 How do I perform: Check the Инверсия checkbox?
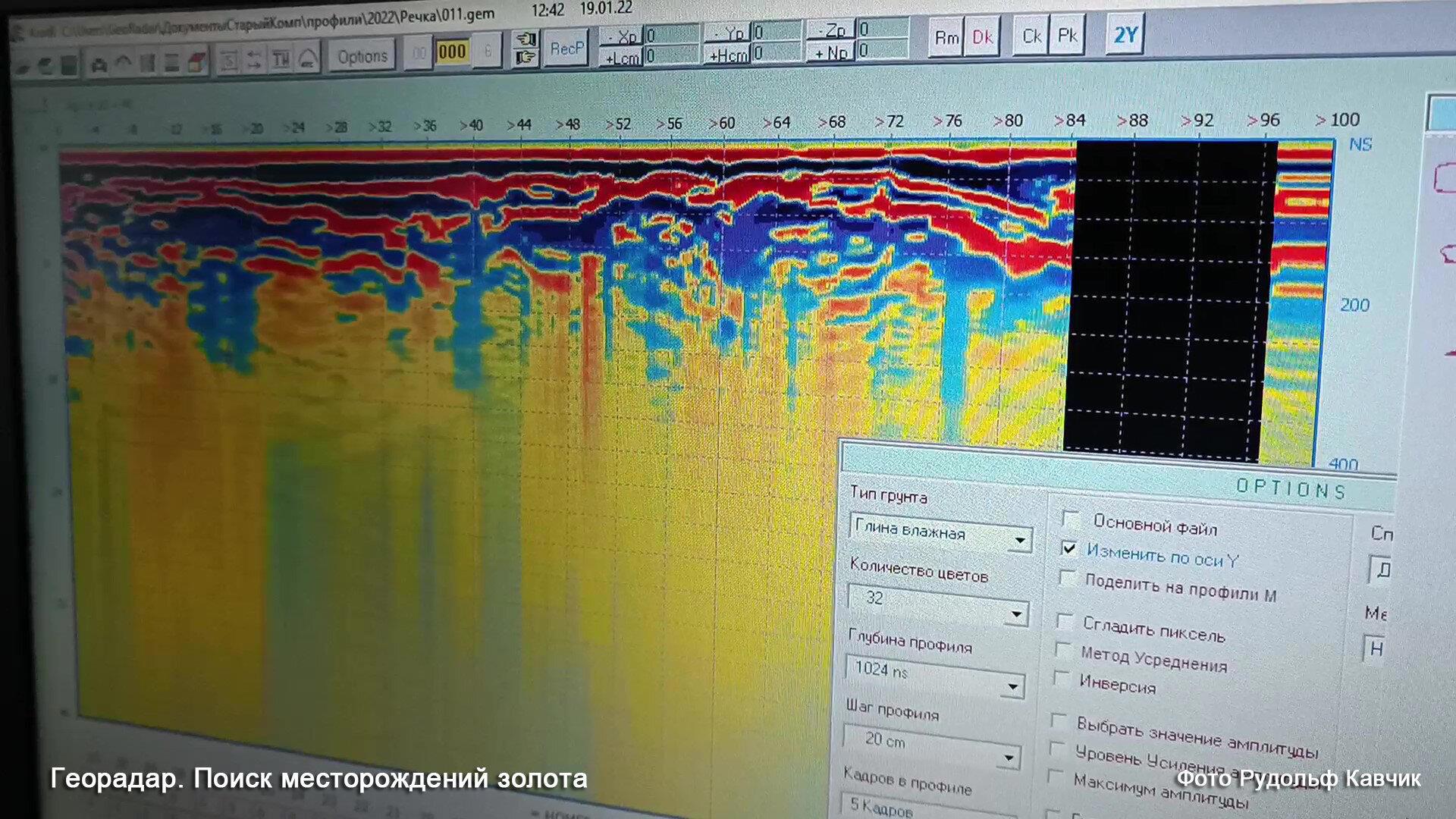click(1062, 678)
